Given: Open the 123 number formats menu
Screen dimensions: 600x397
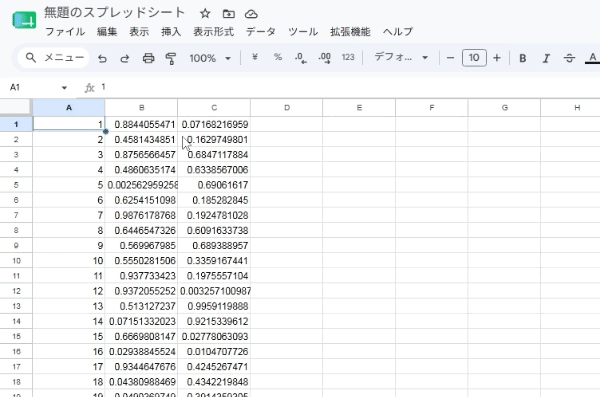Looking at the screenshot, I should (x=348, y=57).
